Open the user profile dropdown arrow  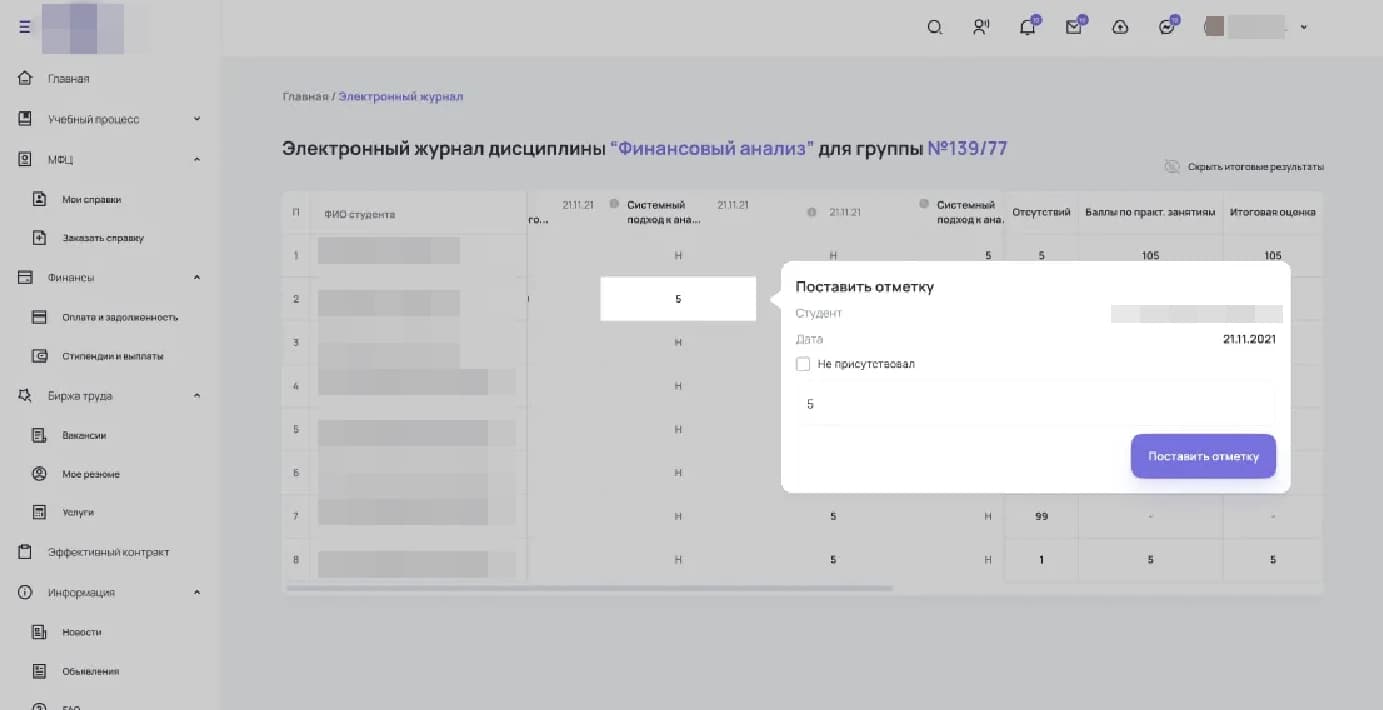click(1303, 28)
